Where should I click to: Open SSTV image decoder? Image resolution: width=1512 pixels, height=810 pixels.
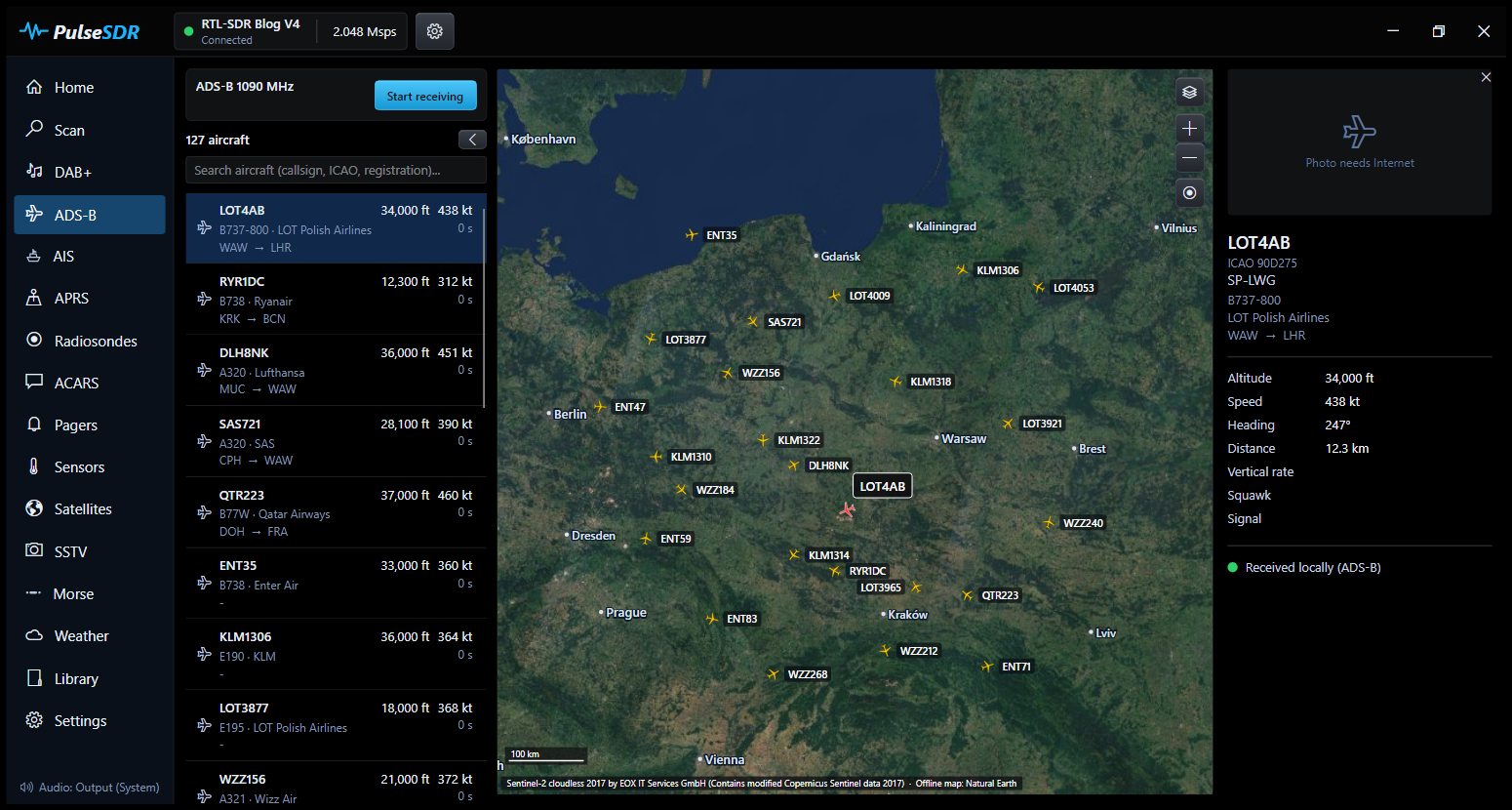[90, 551]
